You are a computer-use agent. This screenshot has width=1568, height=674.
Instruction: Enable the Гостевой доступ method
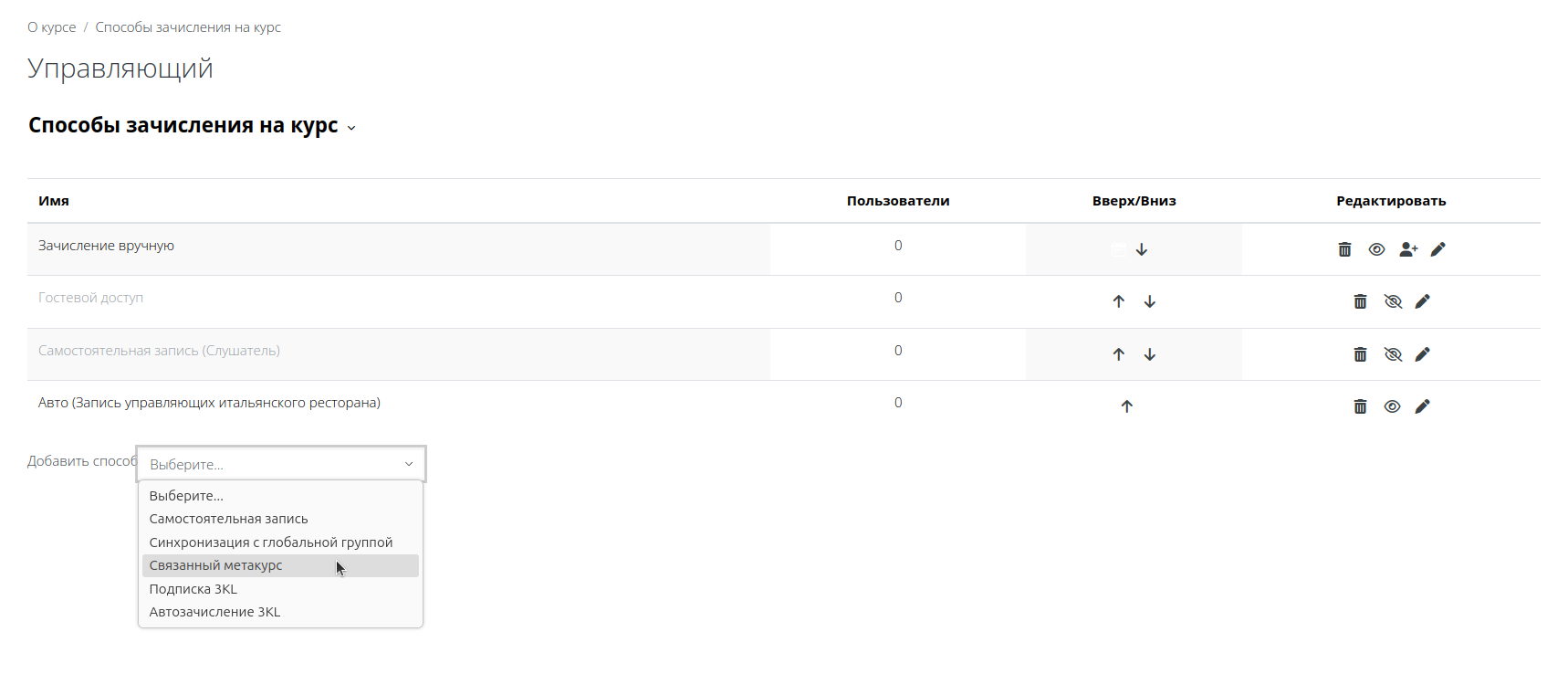click(x=1393, y=301)
